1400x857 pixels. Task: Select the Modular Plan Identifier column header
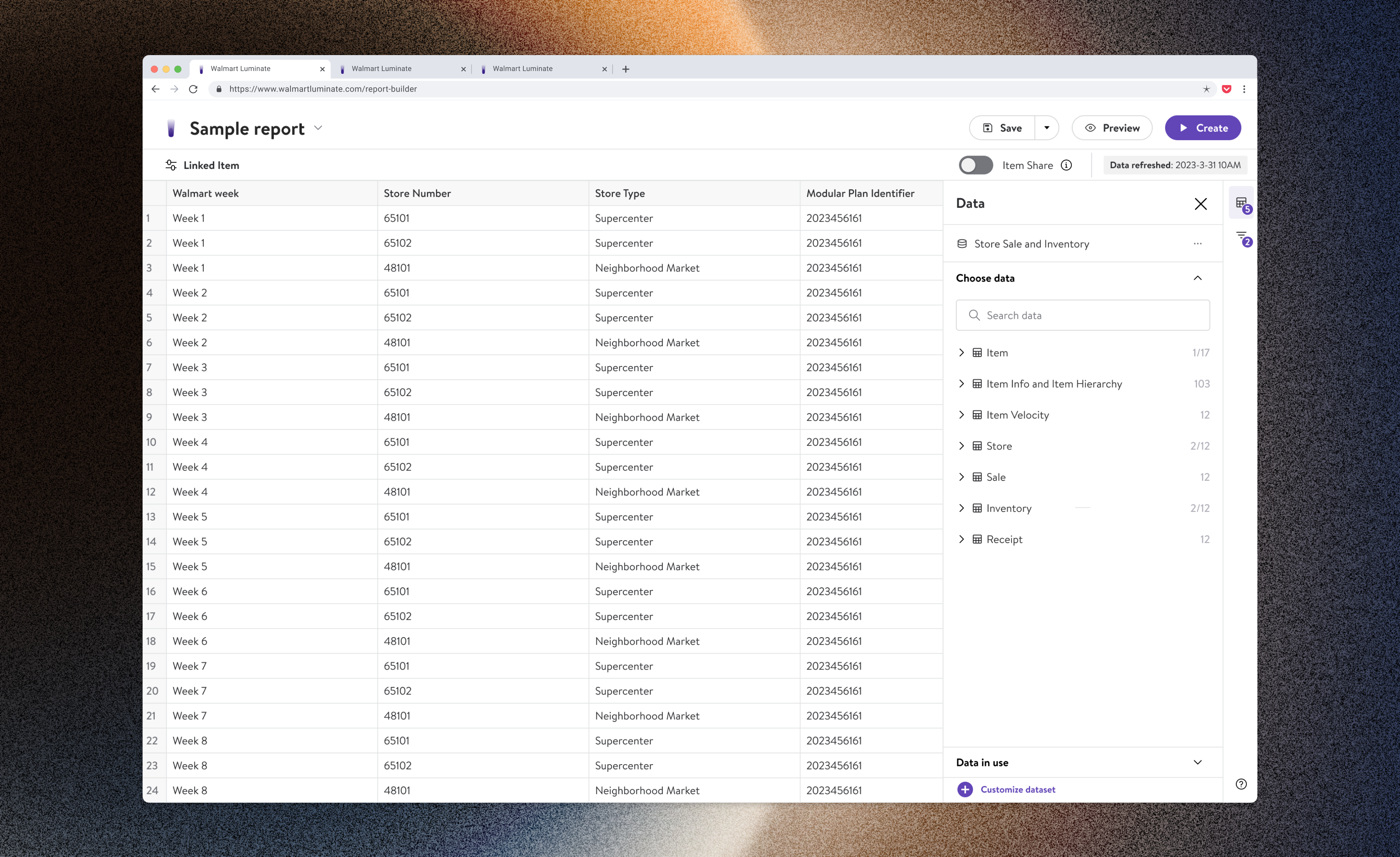(x=872, y=193)
